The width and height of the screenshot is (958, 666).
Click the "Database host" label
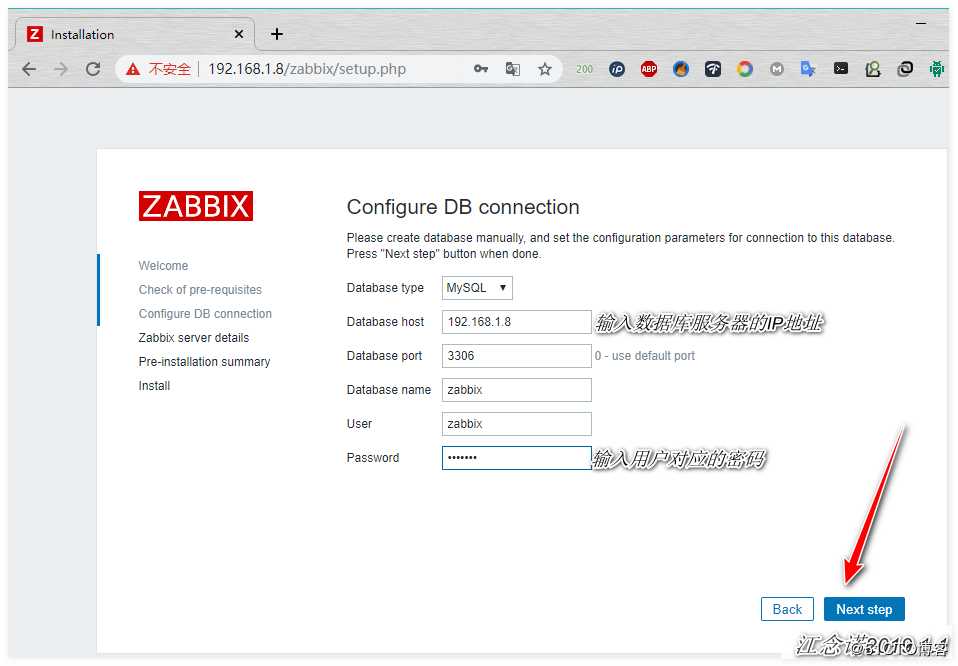click(x=385, y=322)
